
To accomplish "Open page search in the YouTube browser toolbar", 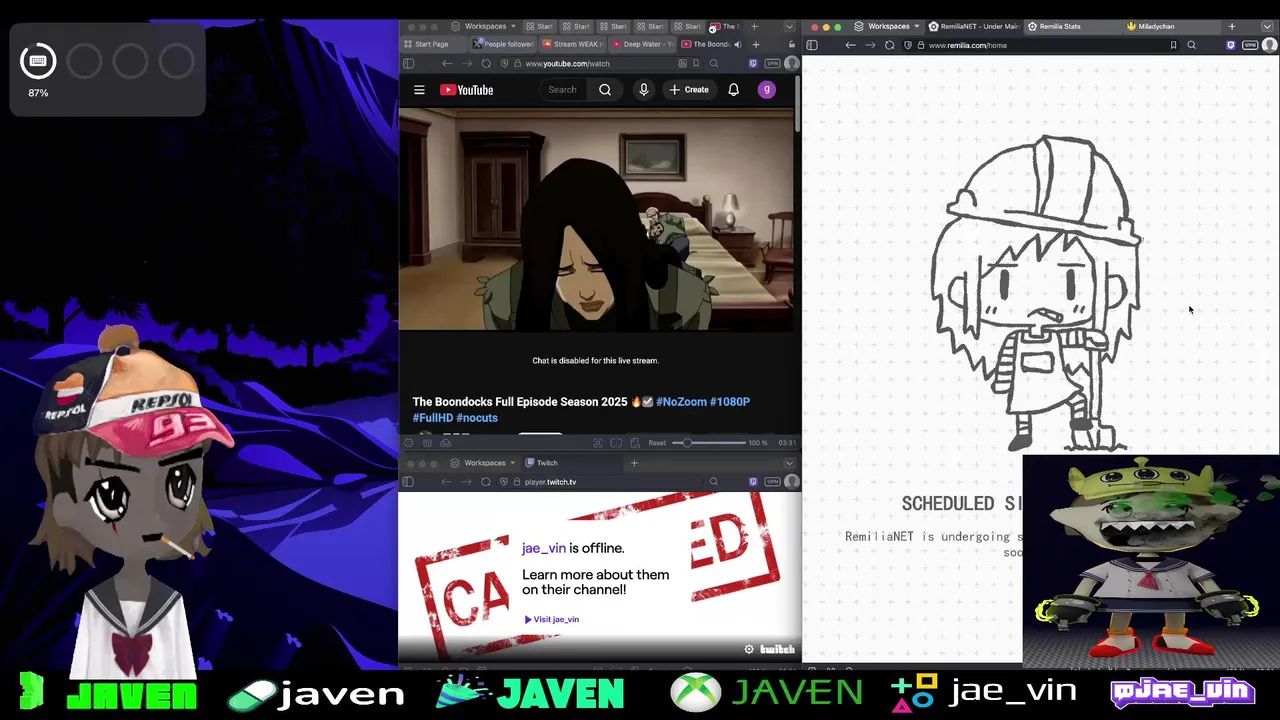I will tap(714, 63).
